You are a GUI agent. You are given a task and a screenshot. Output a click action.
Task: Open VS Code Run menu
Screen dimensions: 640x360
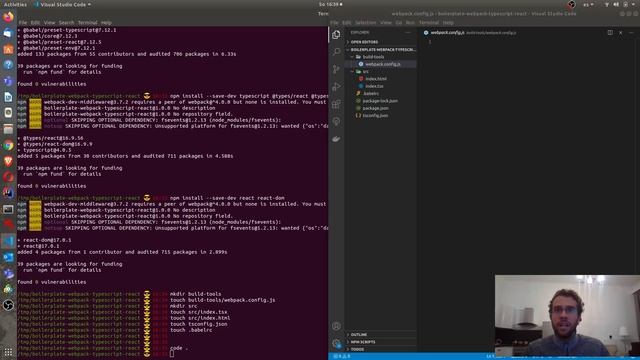410,23
